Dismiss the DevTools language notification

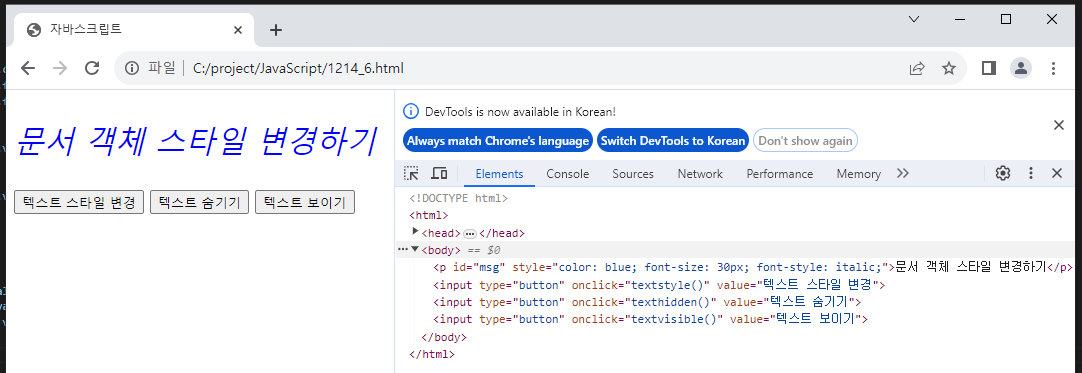1059,125
